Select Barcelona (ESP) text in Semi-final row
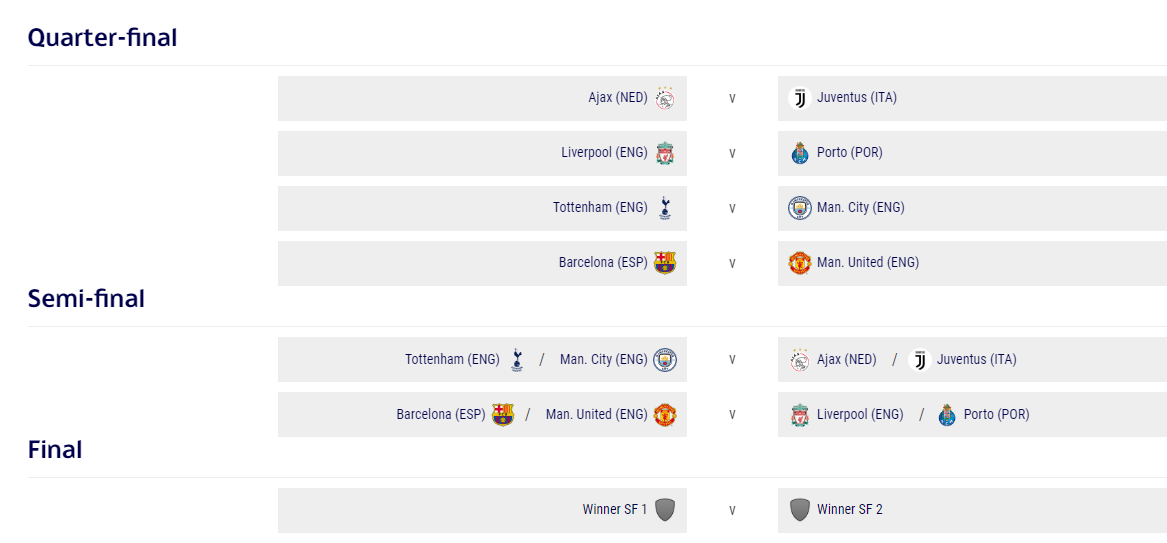Image resolution: width=1167 pixels, height=543 pixels. (440, 415)
